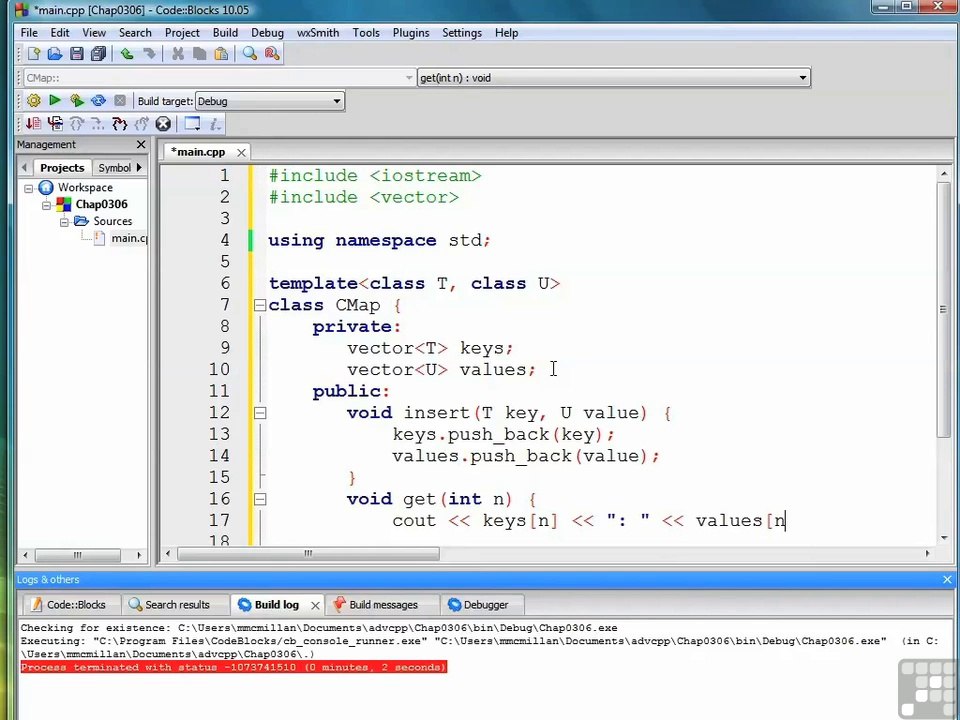Save the current file with floppy icon

(x=77, y=54)
